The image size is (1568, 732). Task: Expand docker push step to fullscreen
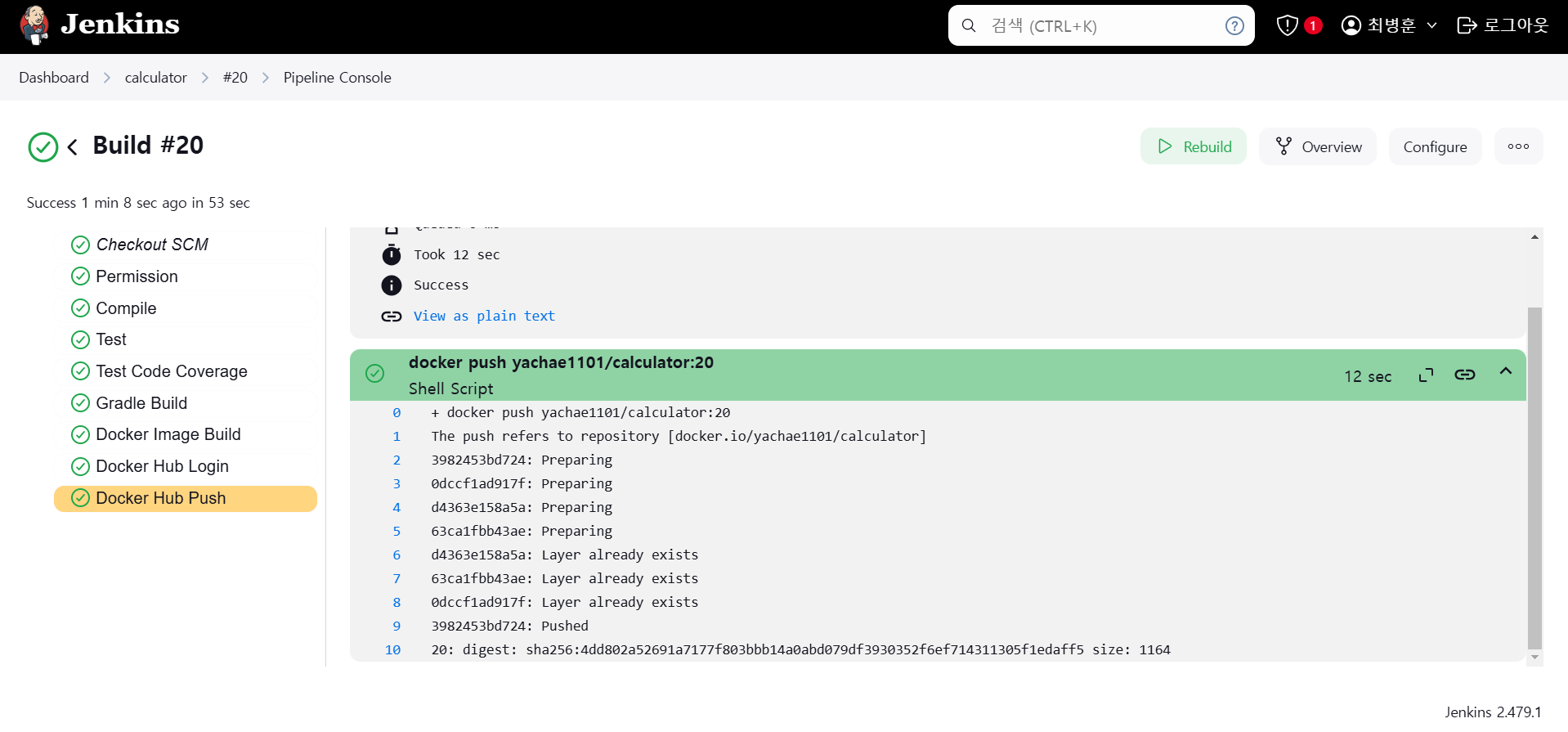1426,375
